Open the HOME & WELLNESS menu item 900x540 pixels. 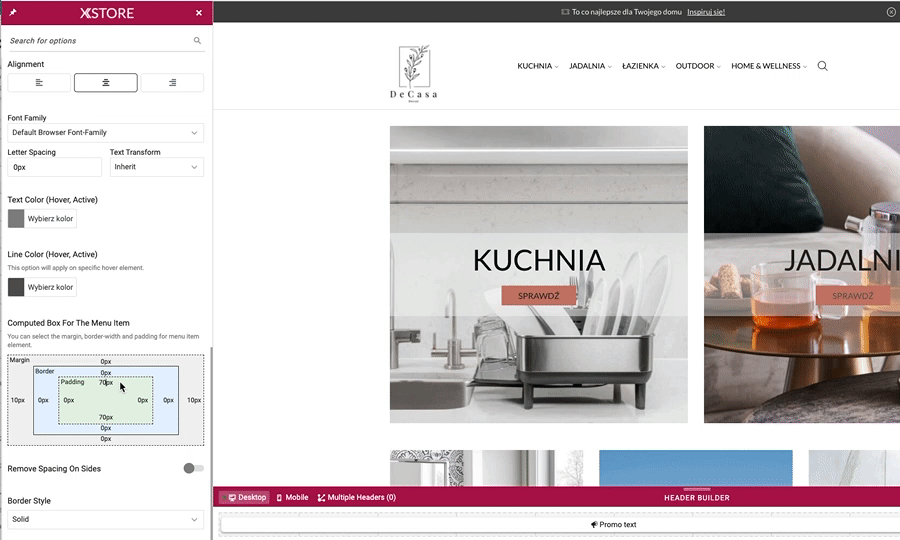(769, 66)
